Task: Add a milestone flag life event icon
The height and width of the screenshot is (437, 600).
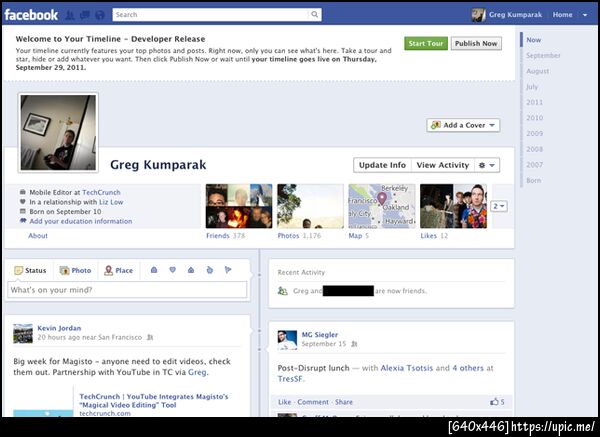Action: (x=228, y=270)
